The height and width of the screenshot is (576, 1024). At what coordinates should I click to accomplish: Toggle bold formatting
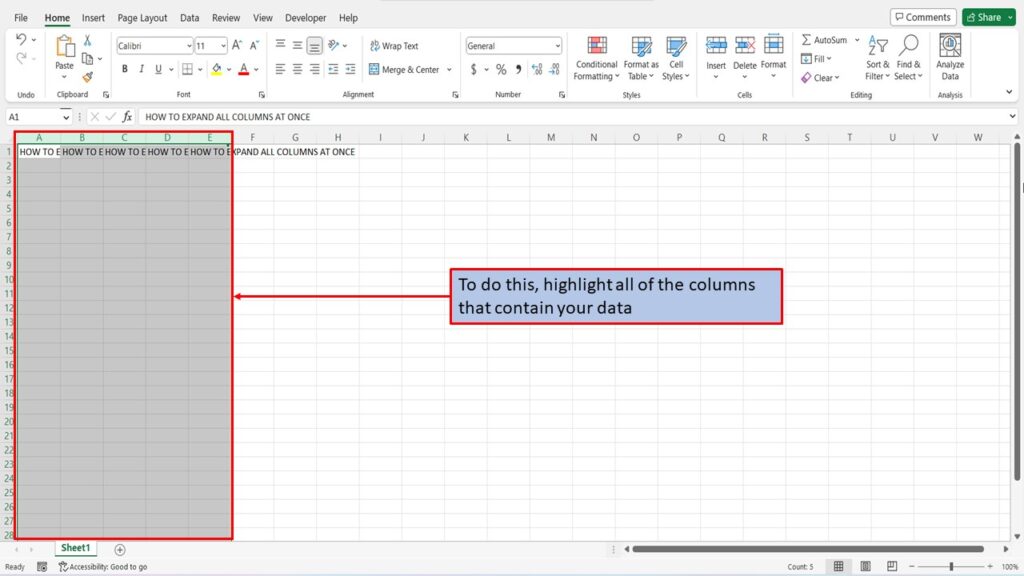point(125,69)
